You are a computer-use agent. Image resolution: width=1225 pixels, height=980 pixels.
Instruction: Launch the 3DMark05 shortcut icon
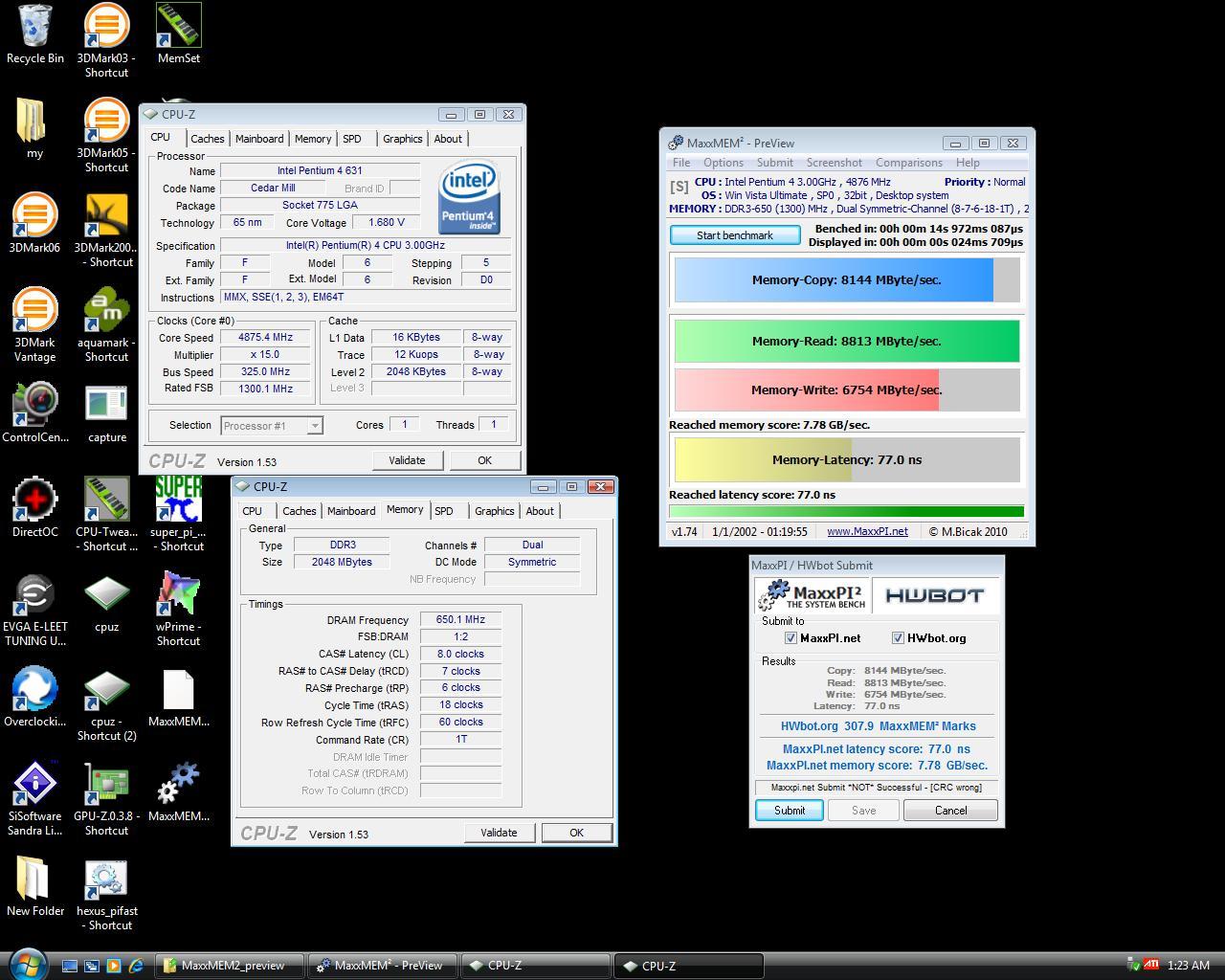[106, 135]
